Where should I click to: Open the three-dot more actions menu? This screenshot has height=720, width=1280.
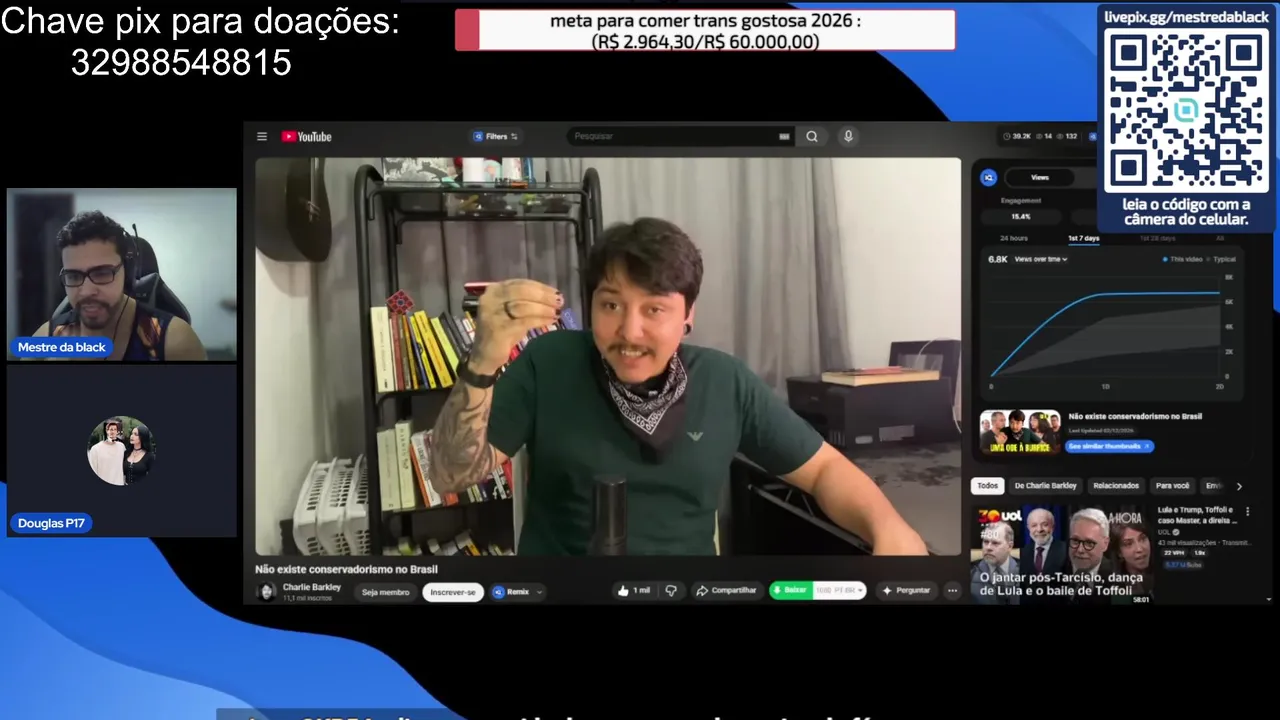click(x=952, y=591)
